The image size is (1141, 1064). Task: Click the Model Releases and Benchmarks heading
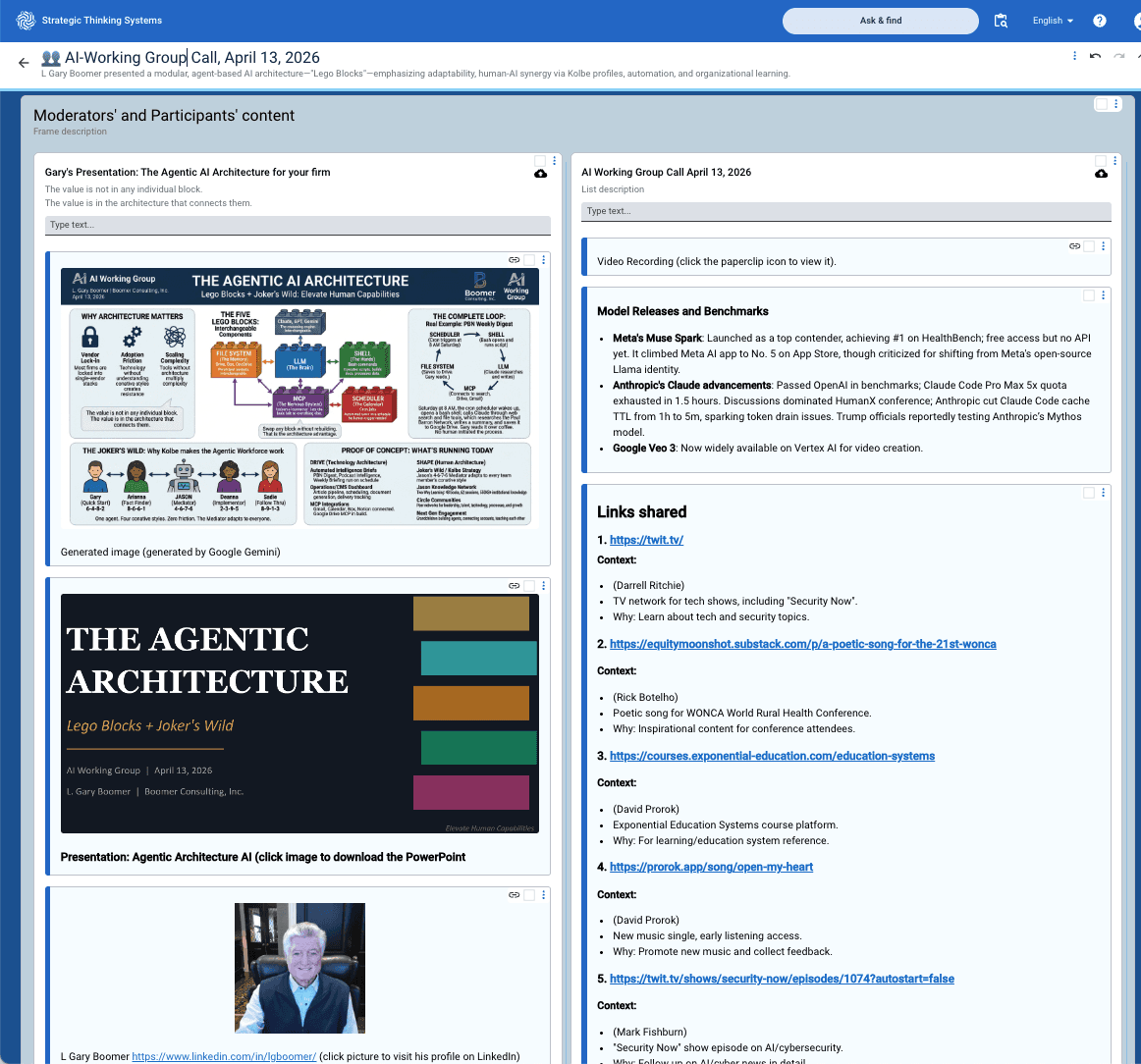(682, 311)
